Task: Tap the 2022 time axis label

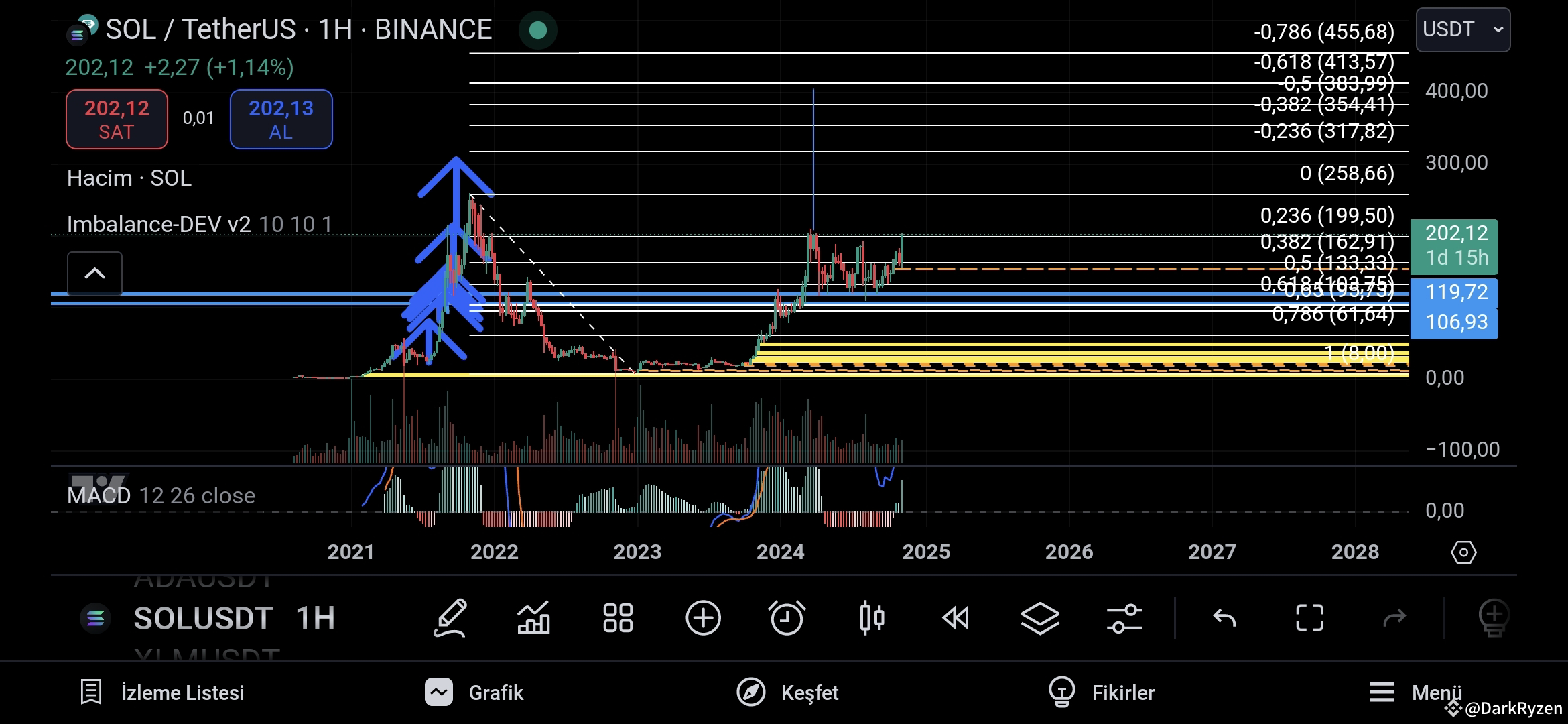Action: 495,552
